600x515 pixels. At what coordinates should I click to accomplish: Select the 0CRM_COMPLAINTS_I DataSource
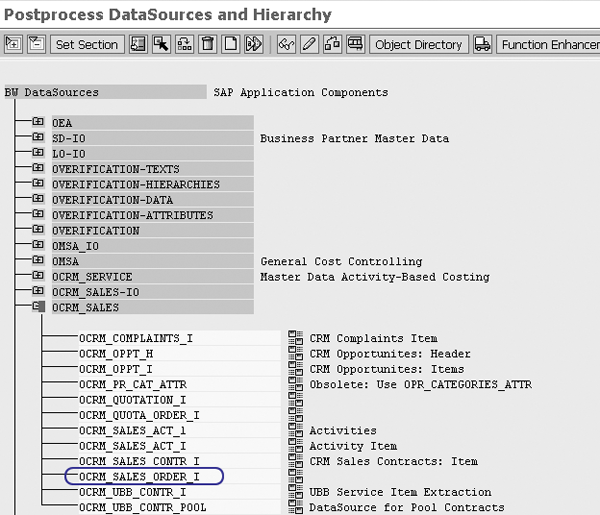pyautogui.click(x=179, y=338)
